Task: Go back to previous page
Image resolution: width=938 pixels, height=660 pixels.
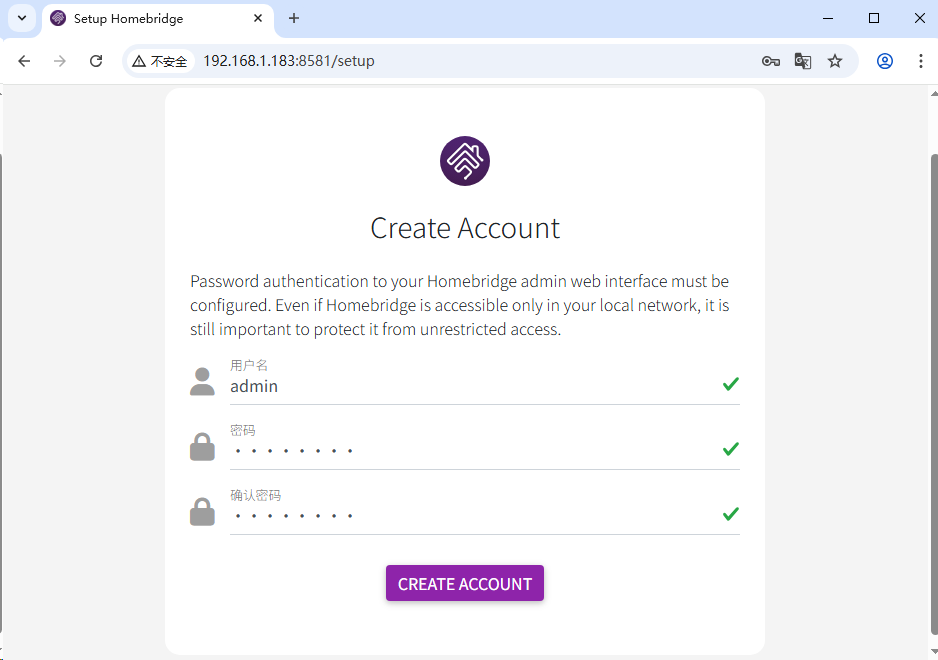Action: [25, 61]
